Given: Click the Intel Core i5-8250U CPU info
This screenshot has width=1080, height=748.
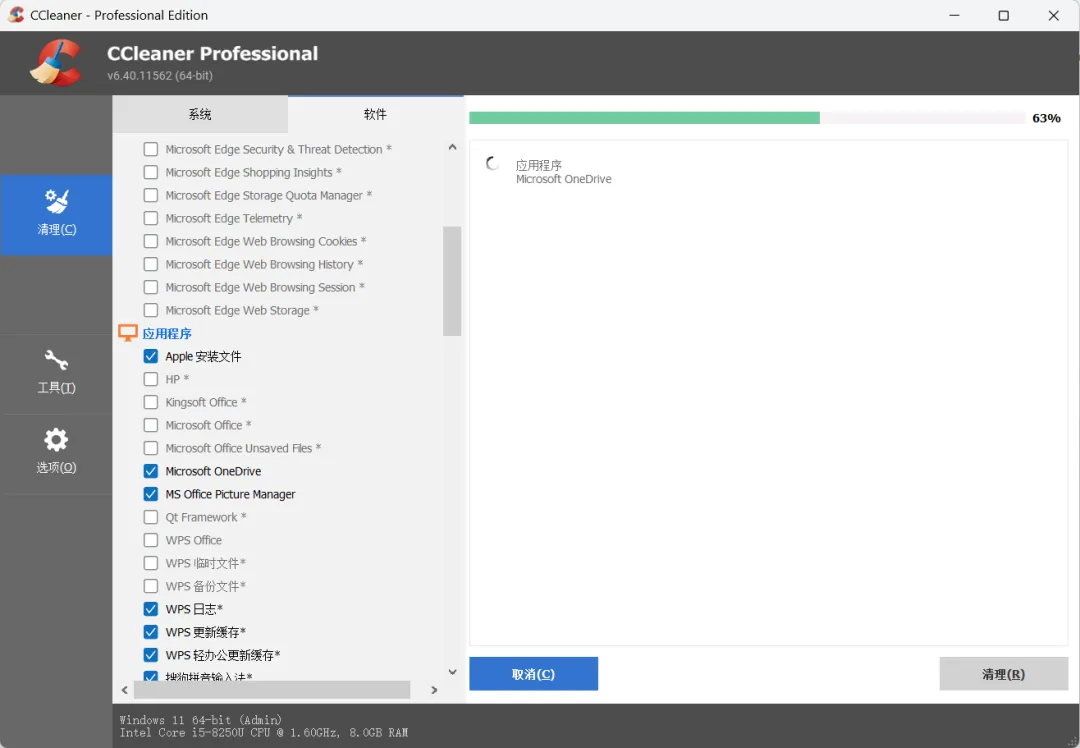Looking at the screenshot, I should tap(264, 732).
